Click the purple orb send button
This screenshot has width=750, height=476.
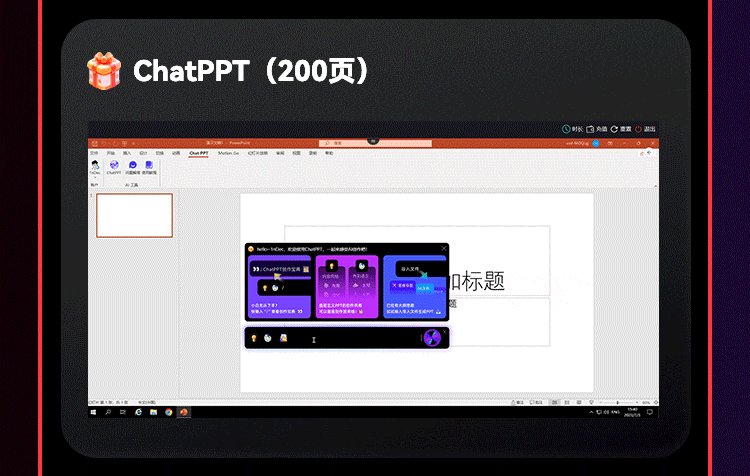click(x=432, y=338)
